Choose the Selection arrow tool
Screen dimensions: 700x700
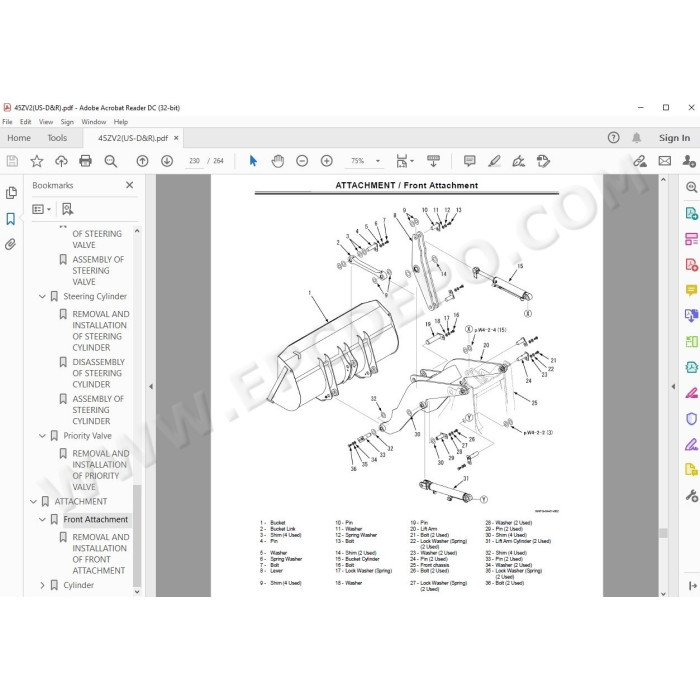(x=253, y=161)
